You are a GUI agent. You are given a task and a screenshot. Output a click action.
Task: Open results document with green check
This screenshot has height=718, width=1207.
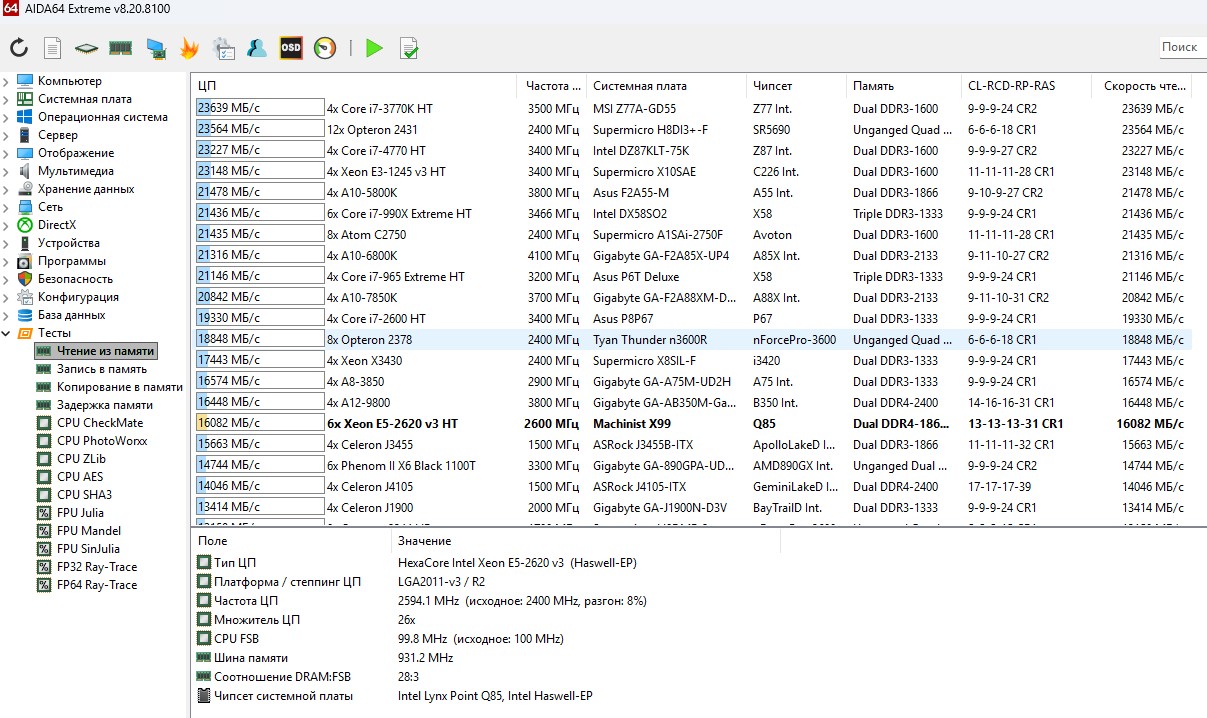(x=408, y=47)
